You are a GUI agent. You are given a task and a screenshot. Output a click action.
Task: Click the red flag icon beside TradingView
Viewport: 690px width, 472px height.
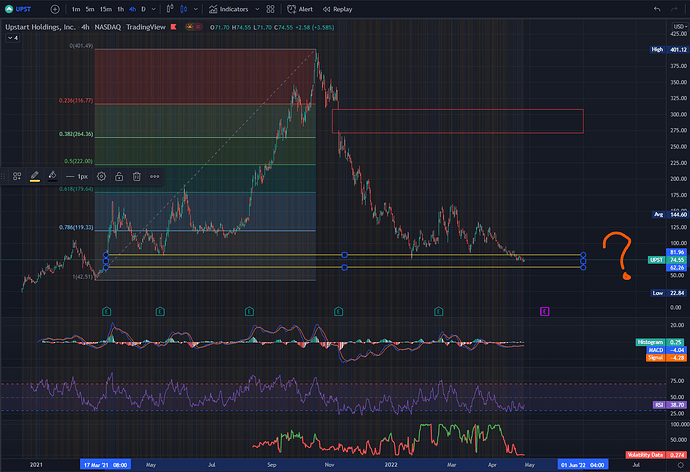pos(174,27)
